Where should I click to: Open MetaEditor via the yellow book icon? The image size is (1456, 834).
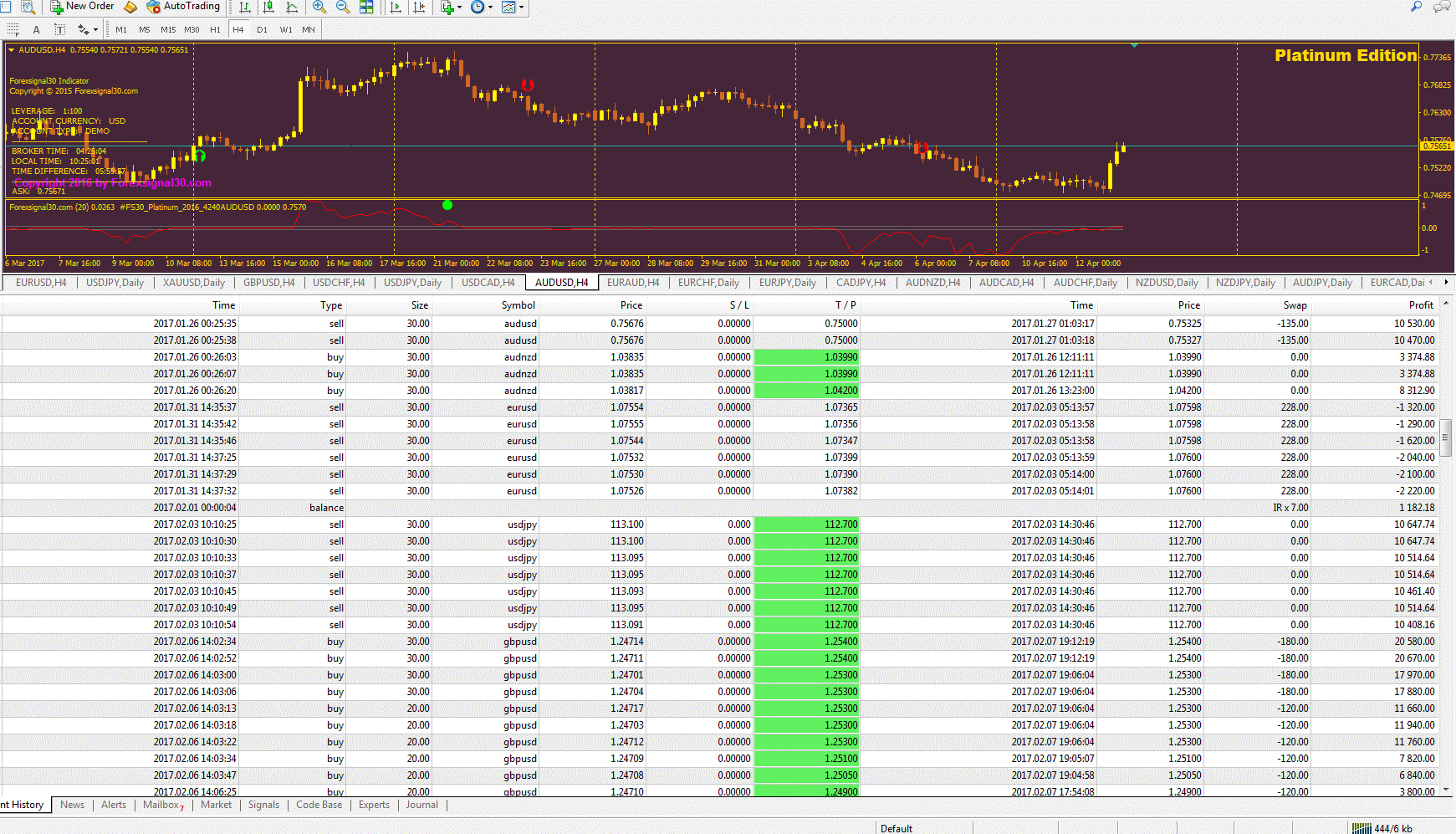click(x=130, y=7)
